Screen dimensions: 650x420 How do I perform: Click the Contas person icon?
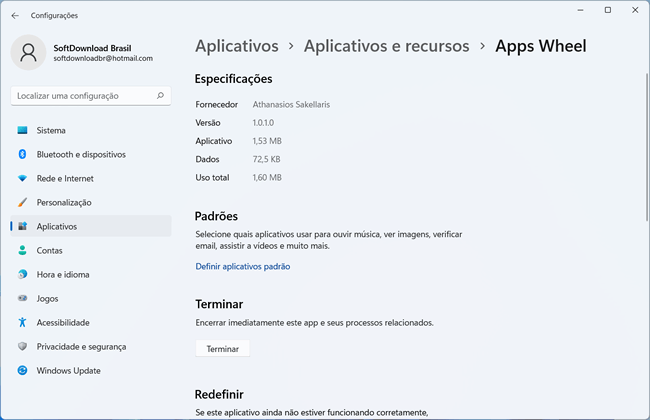[22, 251]
